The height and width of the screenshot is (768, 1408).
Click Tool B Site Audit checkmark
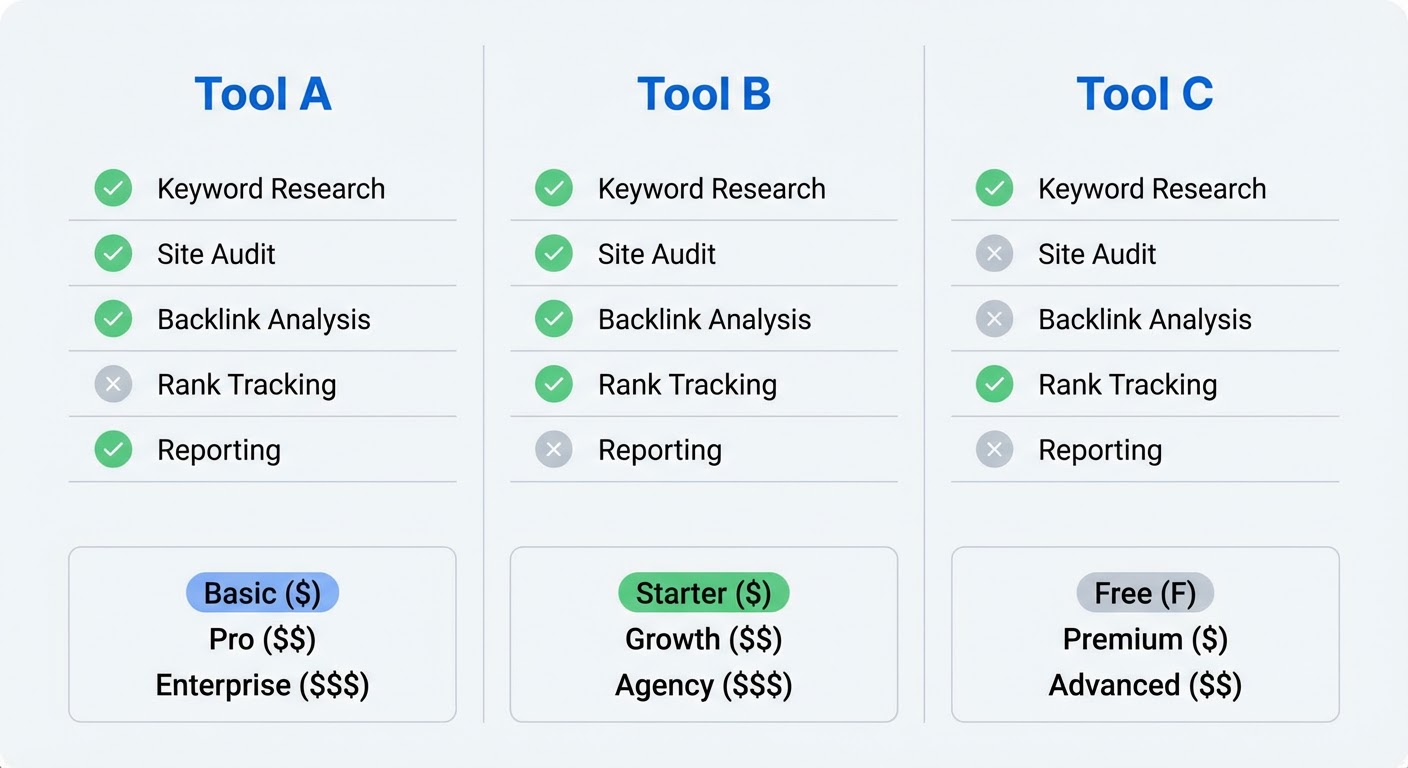[x=554, y=254]
